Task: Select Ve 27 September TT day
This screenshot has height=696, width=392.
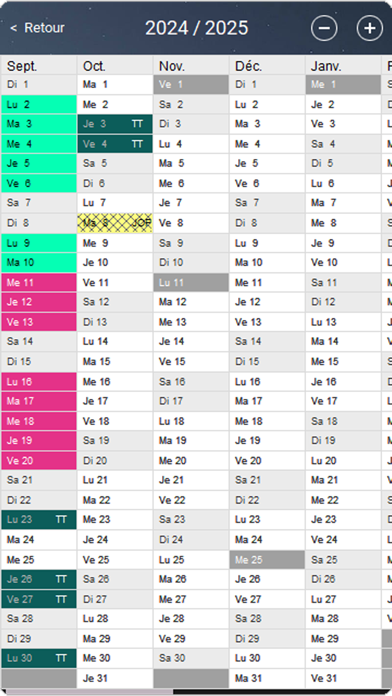Action: [x=39, y=599]
